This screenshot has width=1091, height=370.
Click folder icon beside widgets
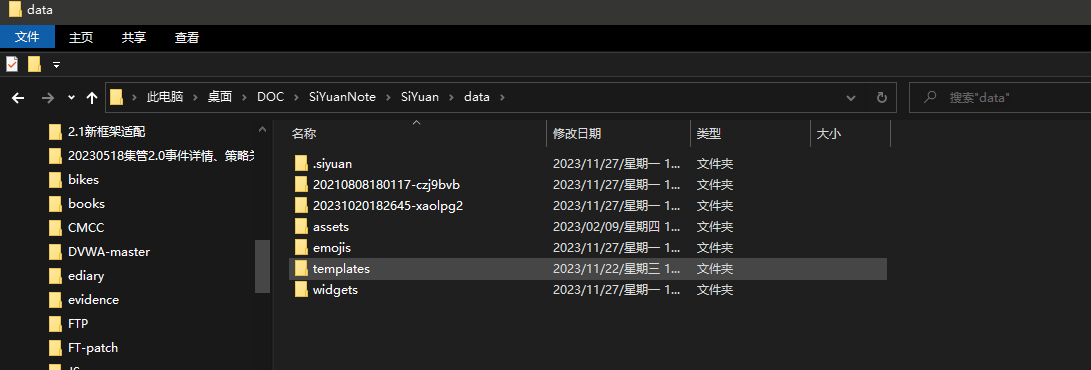301,289
